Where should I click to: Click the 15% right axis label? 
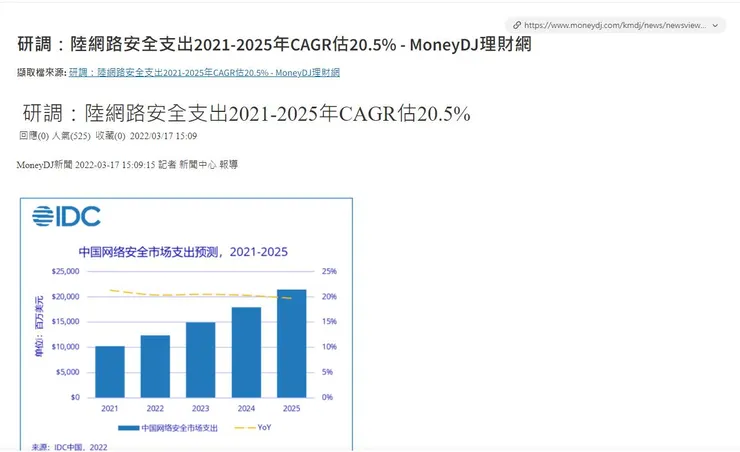329,322
